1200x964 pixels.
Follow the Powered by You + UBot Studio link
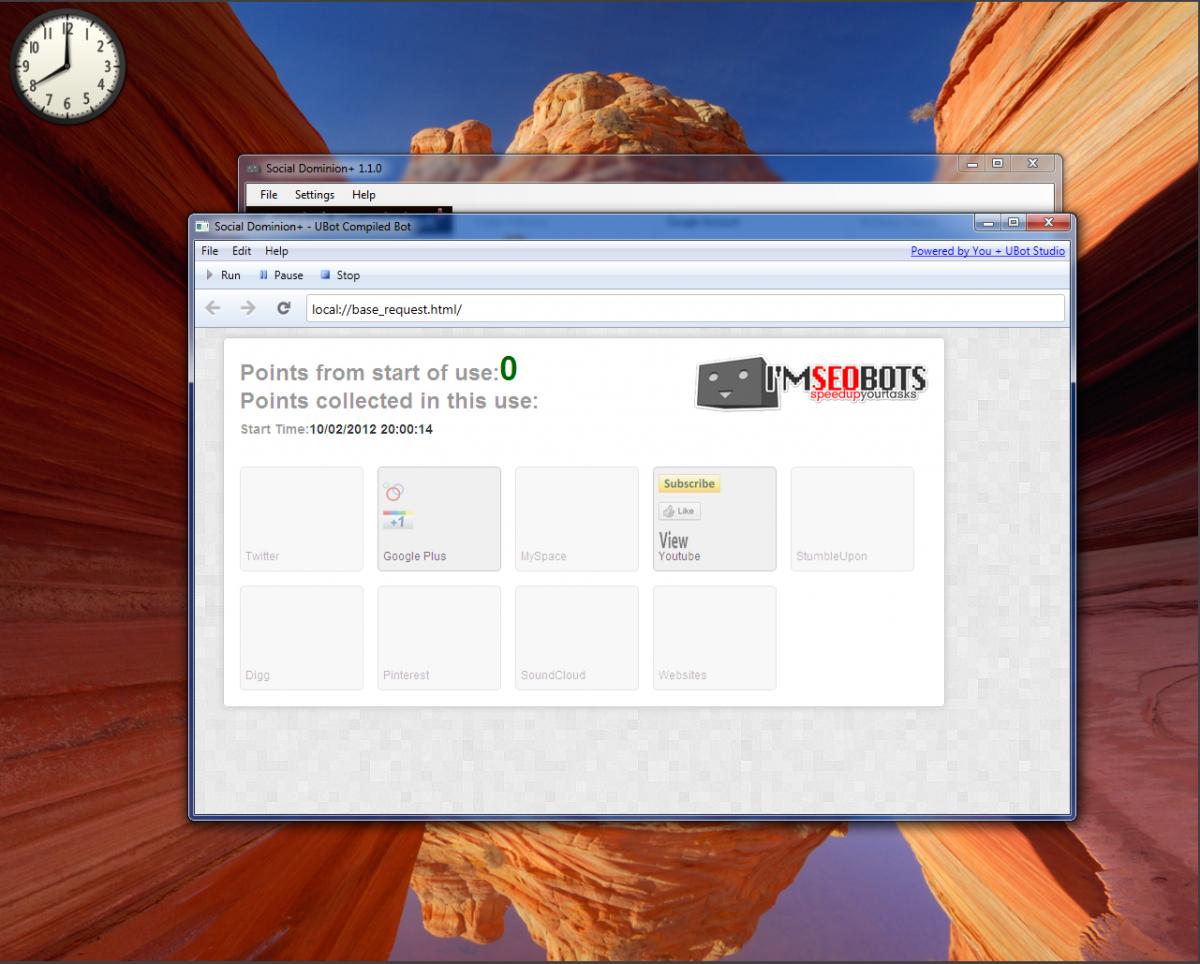point(988,251)
